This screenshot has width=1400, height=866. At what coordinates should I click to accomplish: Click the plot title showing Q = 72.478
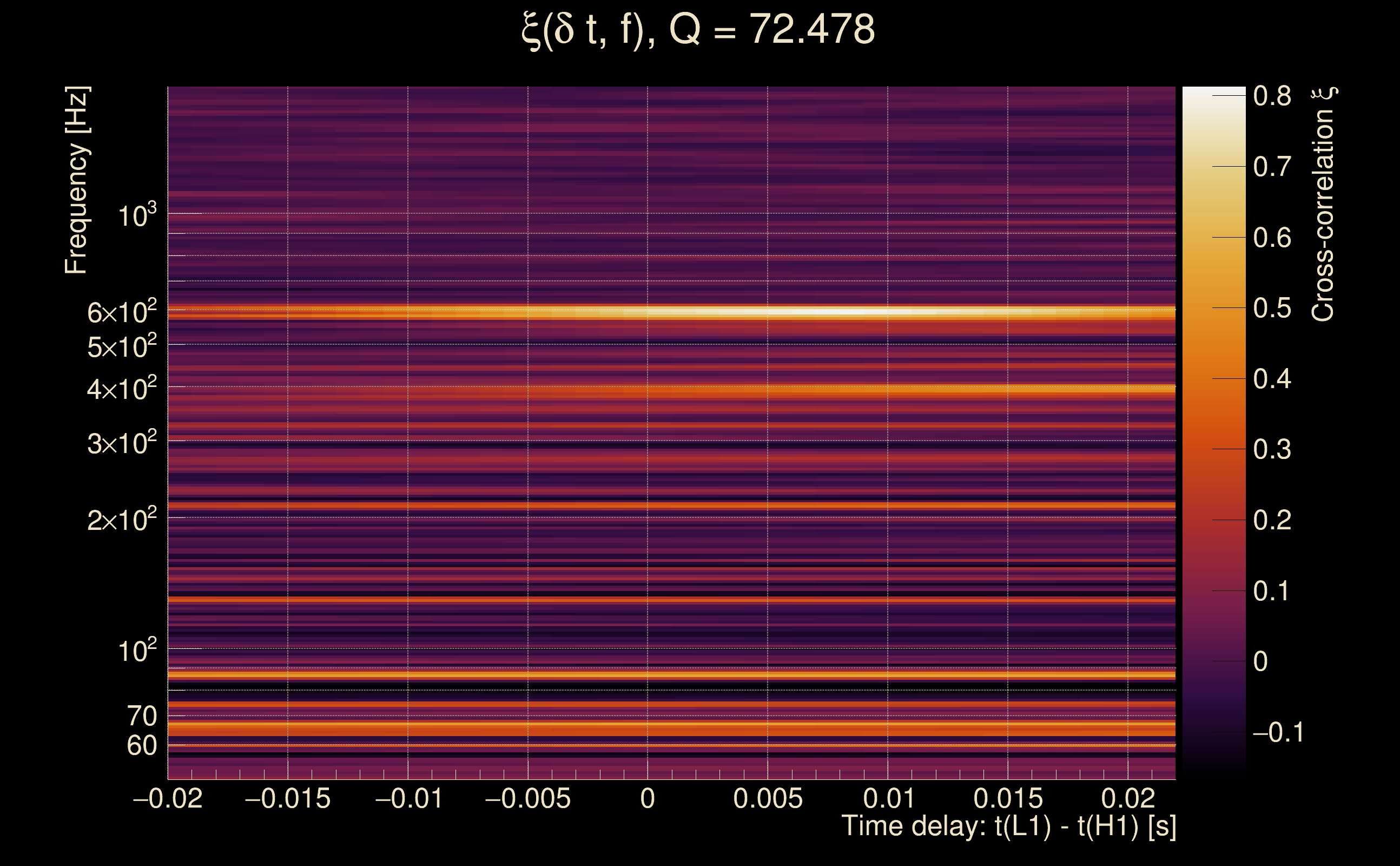pos(698,30)
